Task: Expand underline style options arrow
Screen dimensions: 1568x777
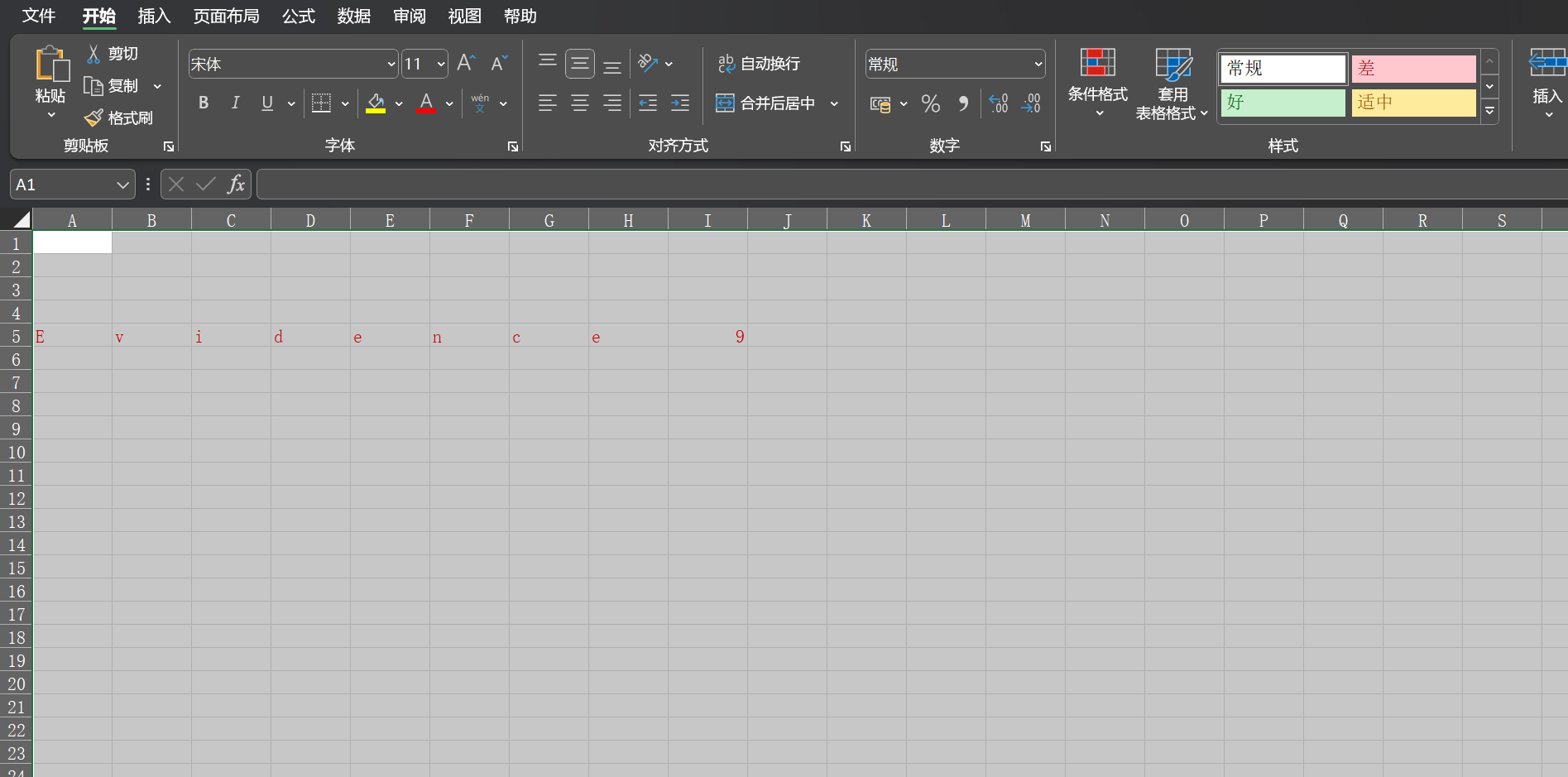Action: tap(291, 104)
